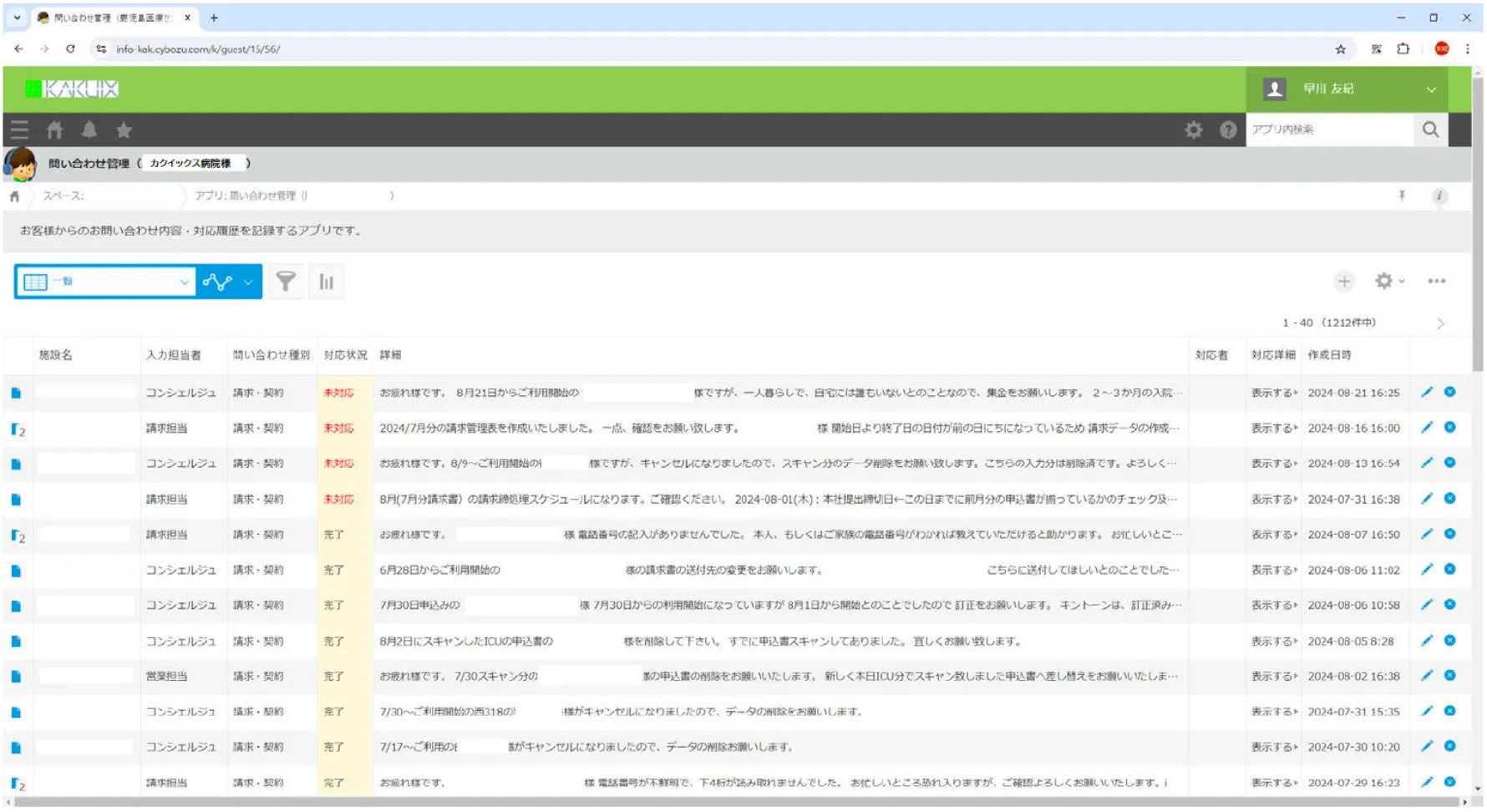
Task: Go to the next page of records
Action: [1440, 323]
